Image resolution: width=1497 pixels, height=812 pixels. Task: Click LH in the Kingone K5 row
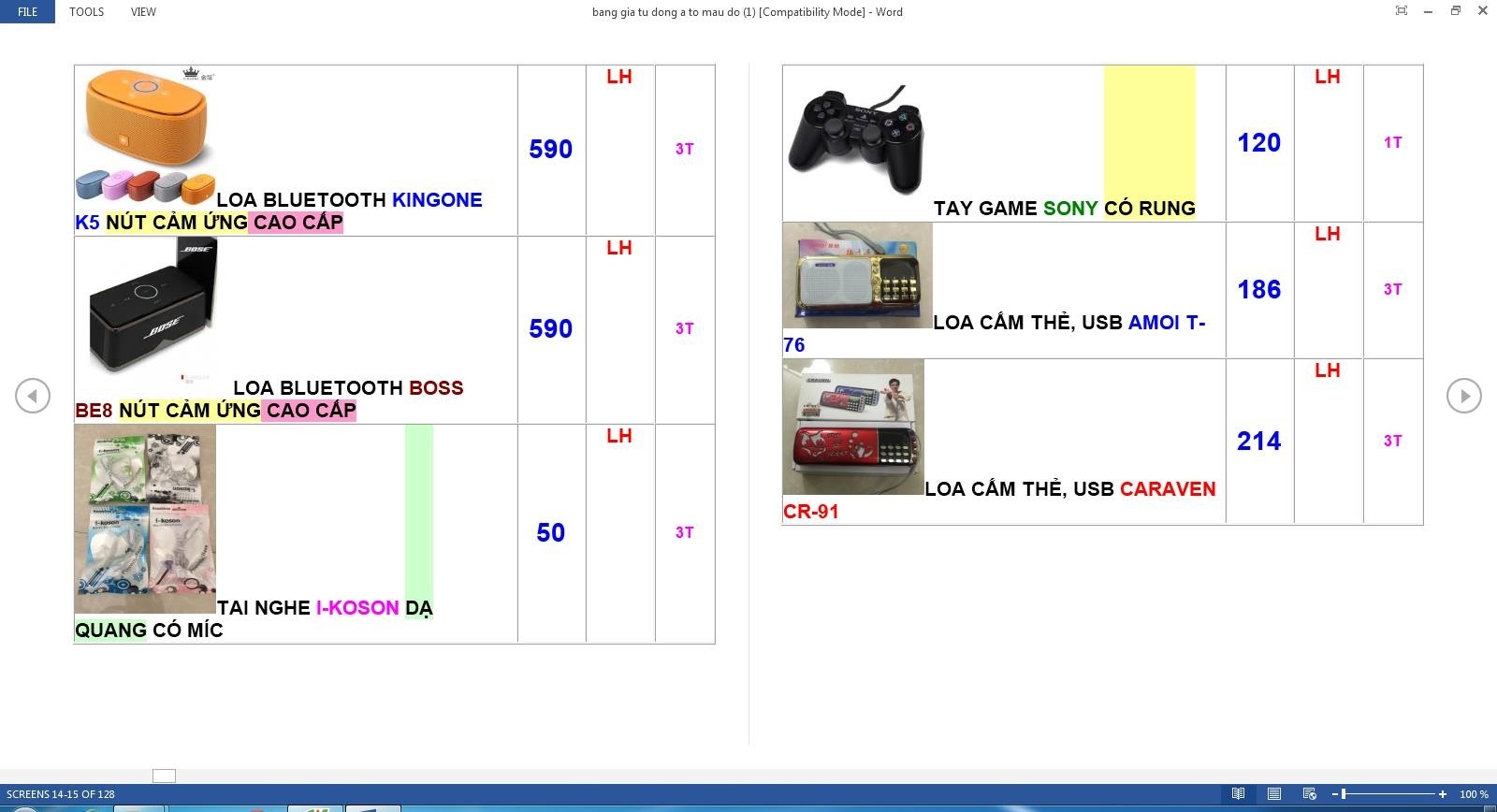tap(619, 77)
